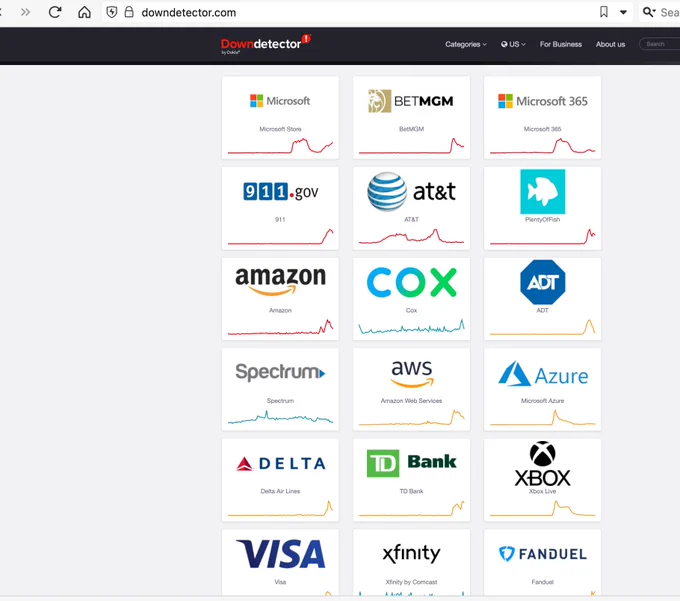This screenshot has height=601, width=680.
Task: Click the Amazon Web Services label
Action: pyautogui.click(x=411, y=401)
